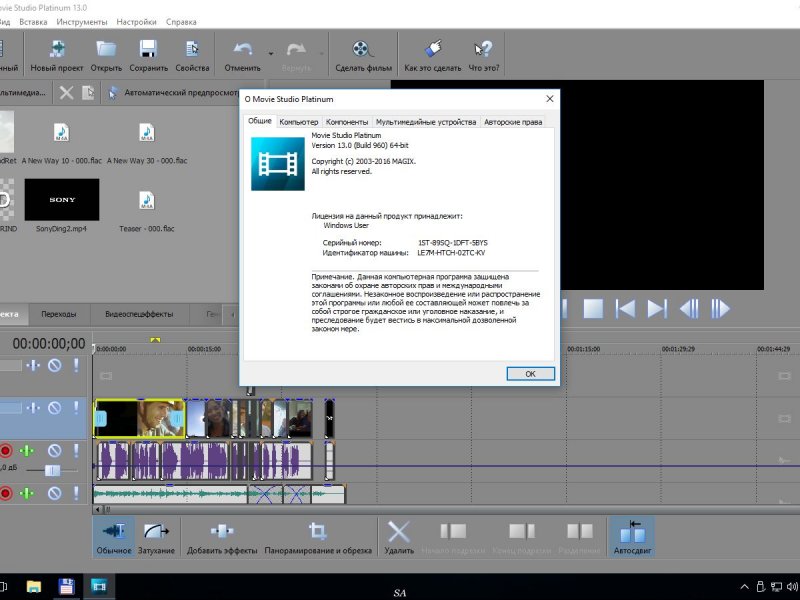Open the Настройки menu
Image resolution: width=800 pixels, height=600 pixels.
pyautogui.click(x=136, y=22)
